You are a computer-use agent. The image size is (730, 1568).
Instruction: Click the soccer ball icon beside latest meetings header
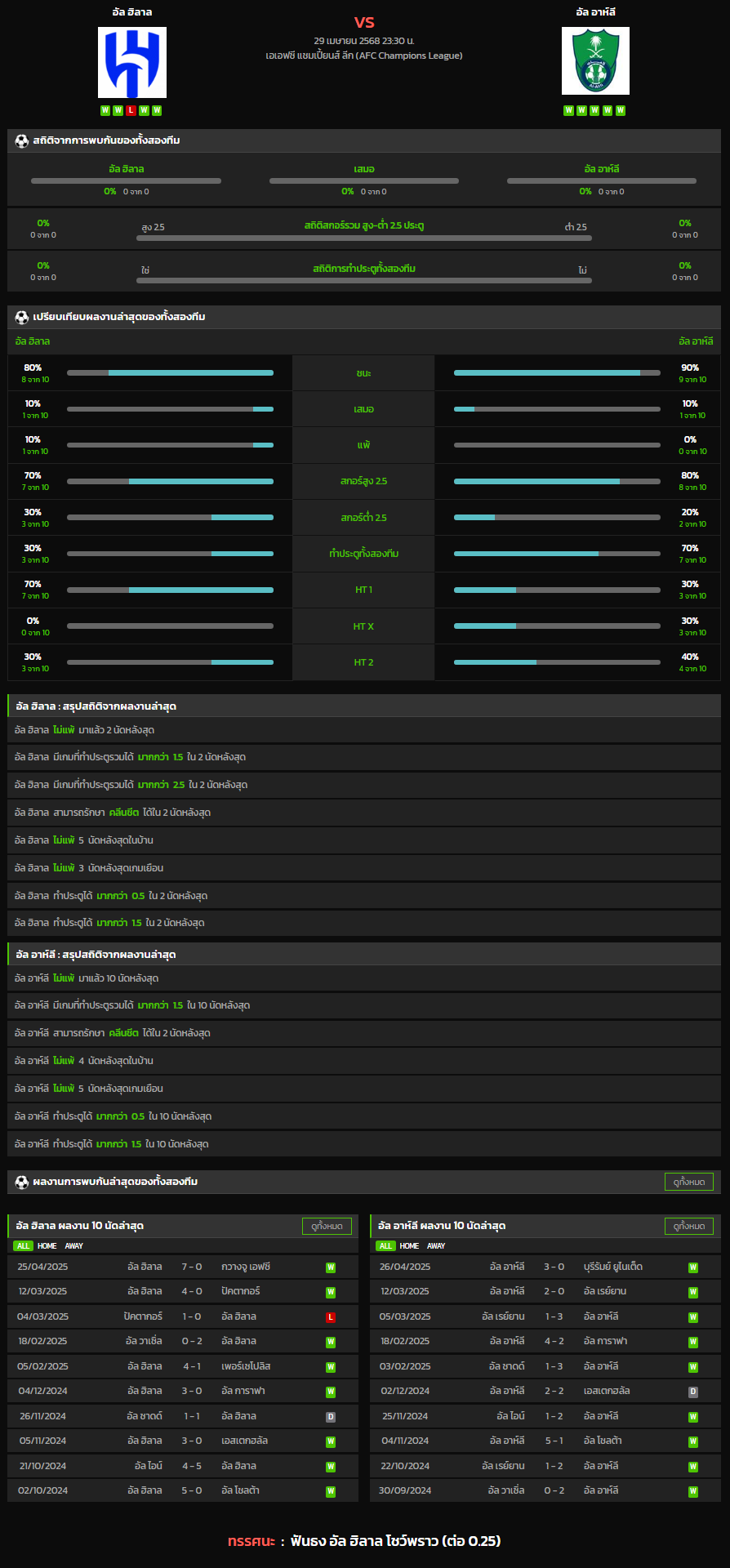[x=22, y=1182]
